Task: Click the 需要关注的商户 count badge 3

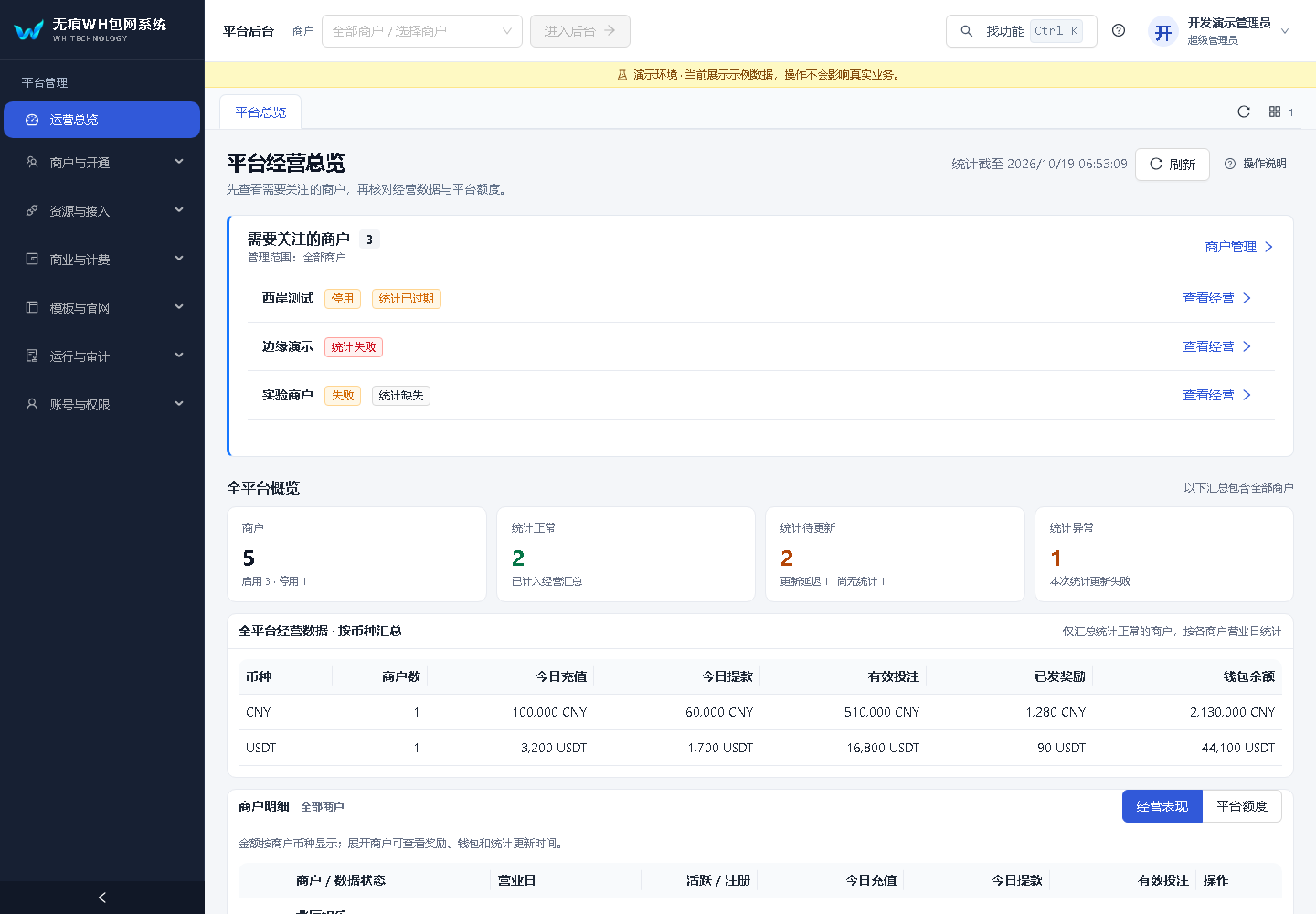Action: tap(369, 239)
